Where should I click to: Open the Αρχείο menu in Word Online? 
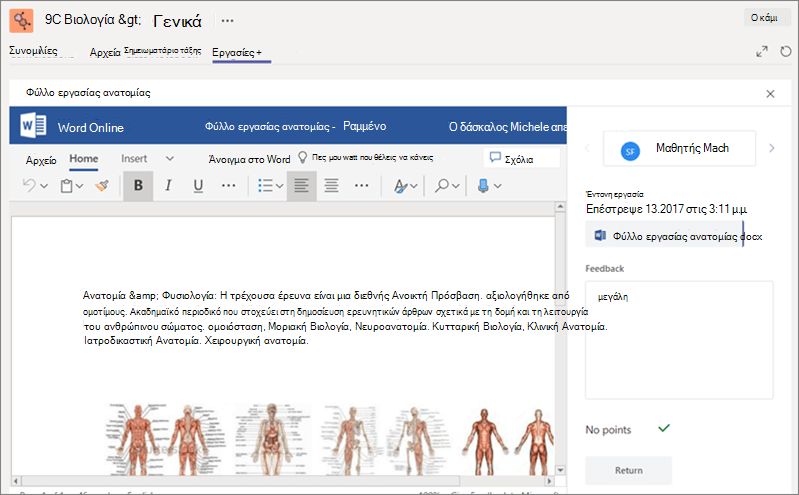[x=41, y=160]
